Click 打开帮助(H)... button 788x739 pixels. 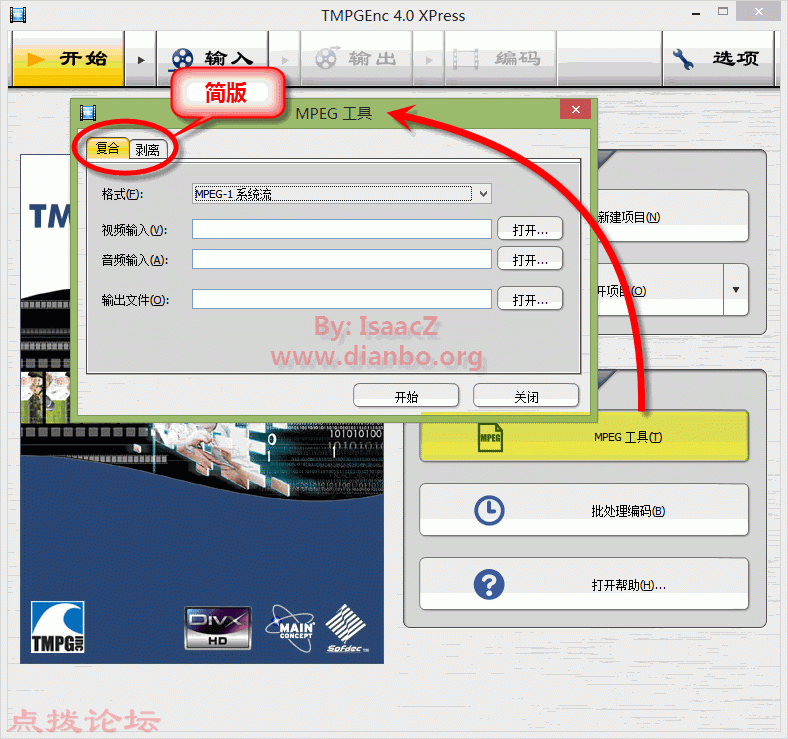[584, 584]
